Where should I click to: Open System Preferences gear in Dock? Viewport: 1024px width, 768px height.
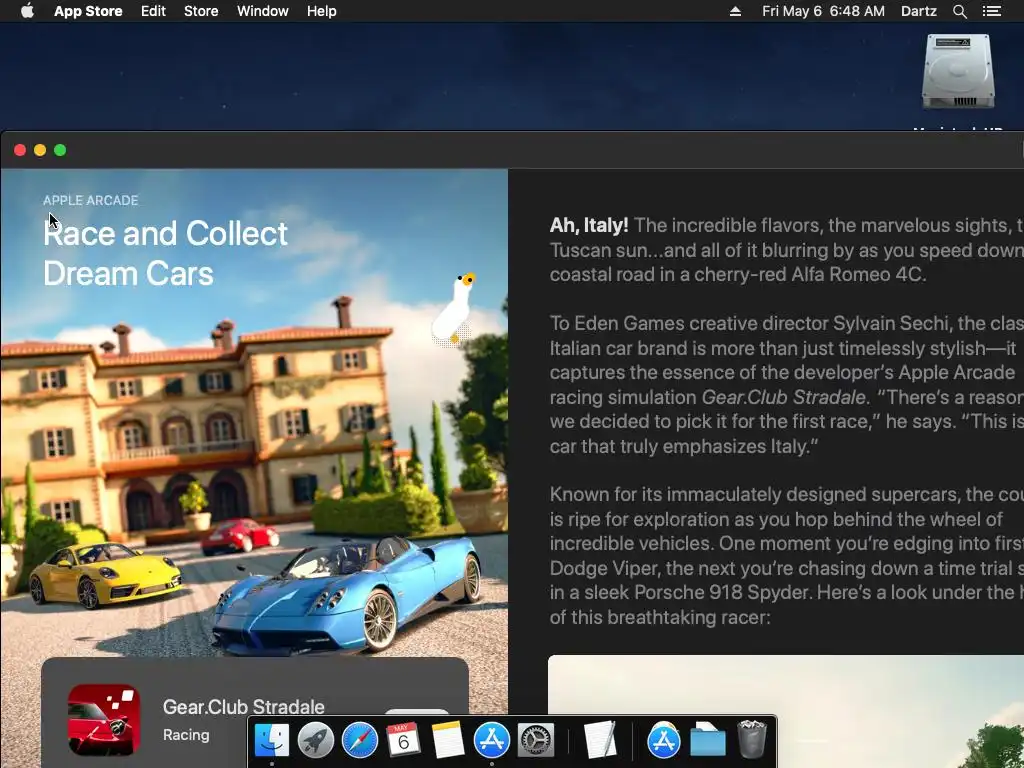(x=536, y=740)
